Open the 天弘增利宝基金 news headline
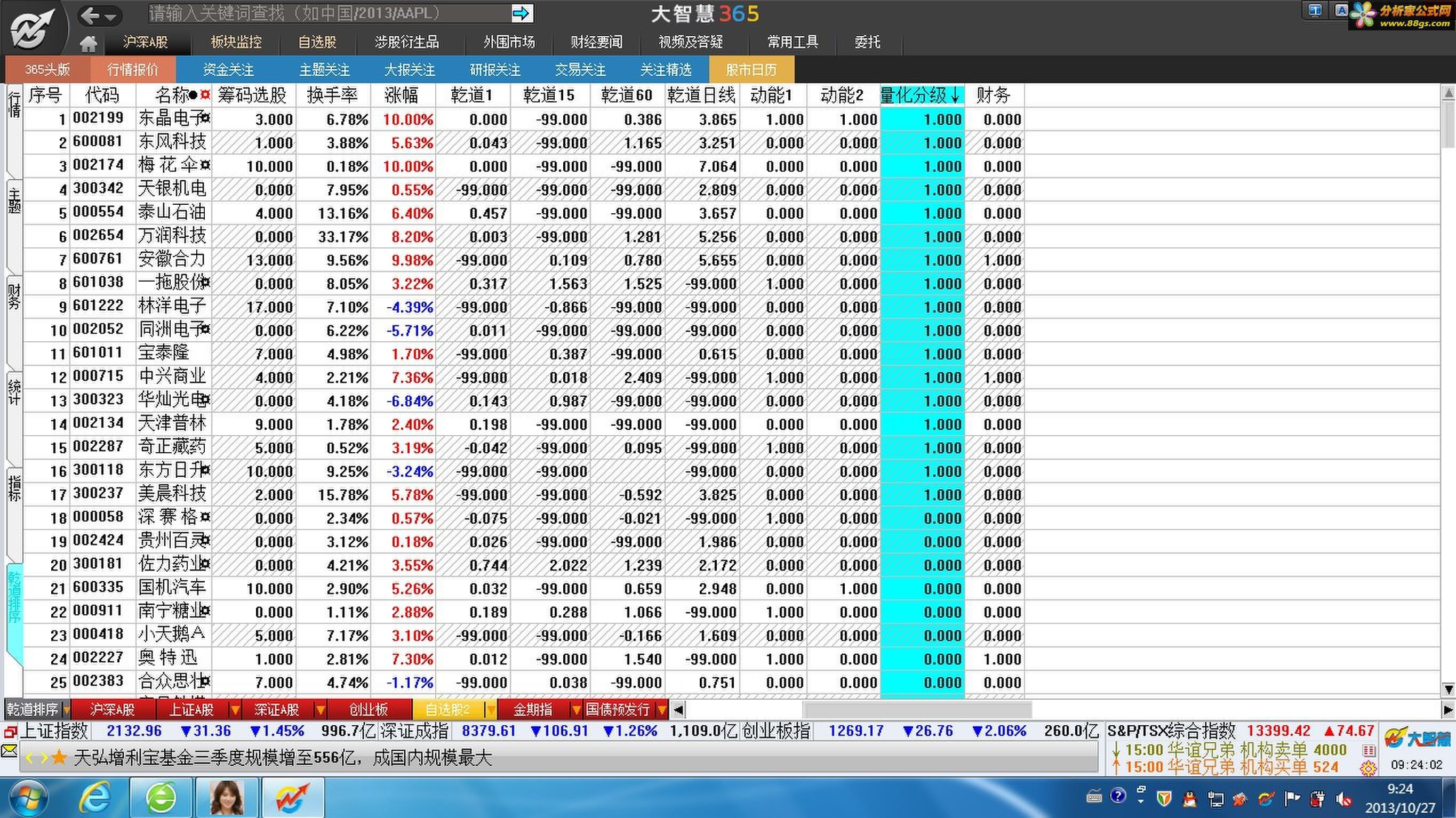This screenshot has height=818, width=1456. [x=283, y=758]
